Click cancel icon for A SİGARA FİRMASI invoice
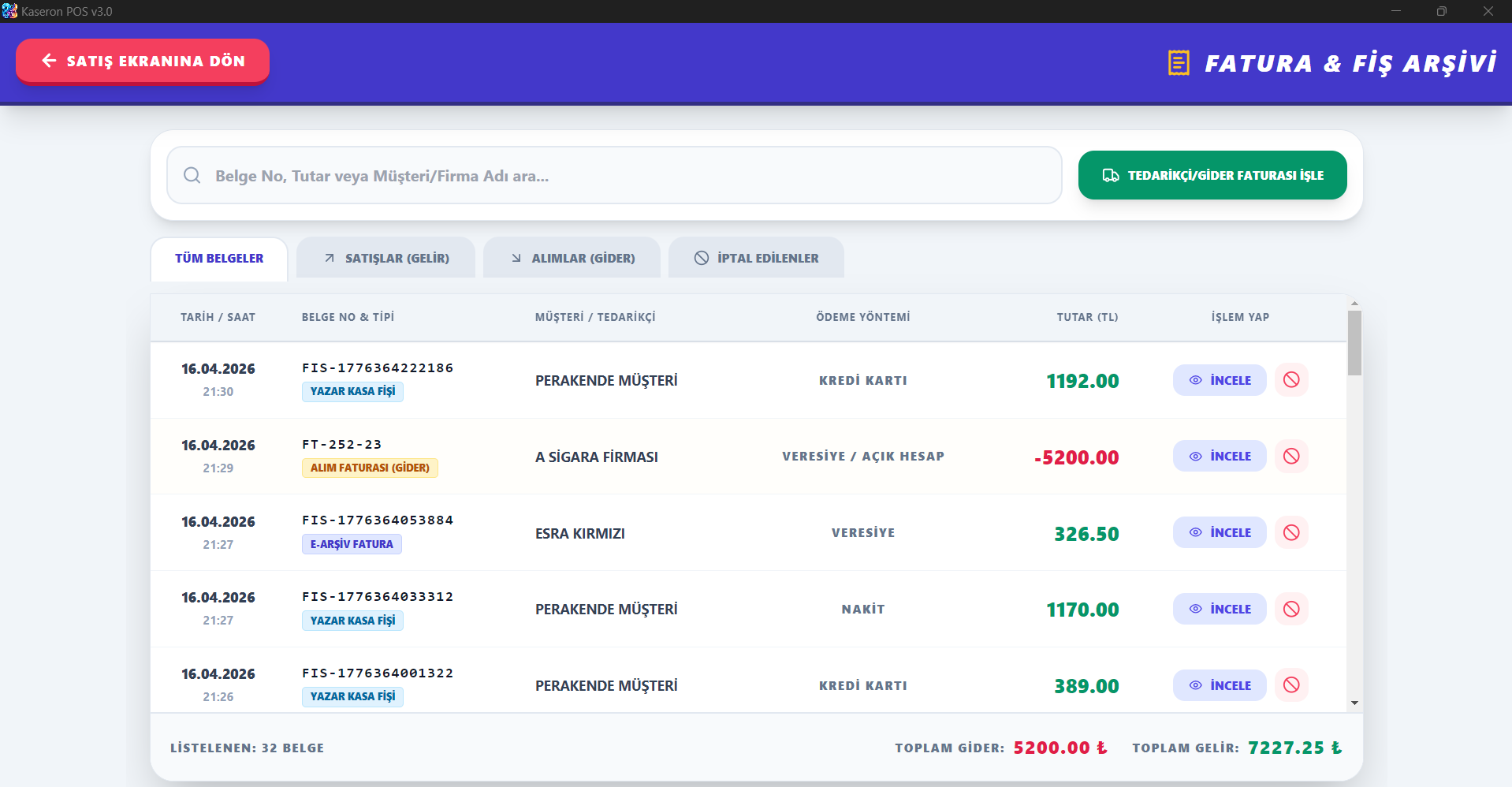 1291,457
